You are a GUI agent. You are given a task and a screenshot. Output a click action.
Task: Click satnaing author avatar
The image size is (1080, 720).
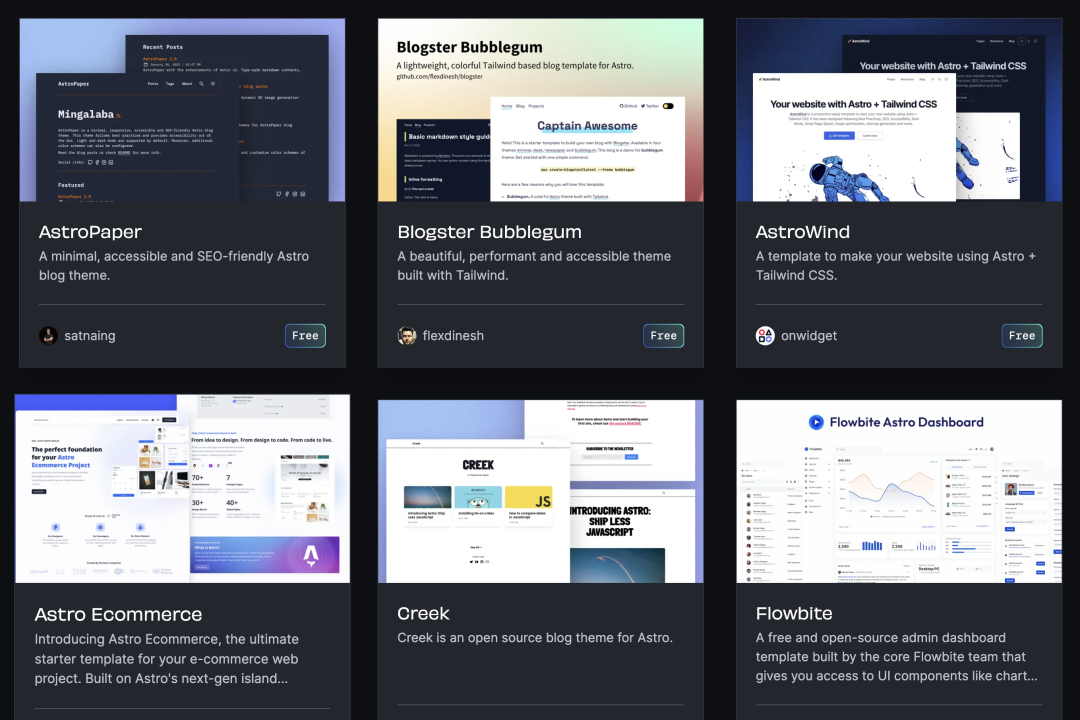[48, 336]
